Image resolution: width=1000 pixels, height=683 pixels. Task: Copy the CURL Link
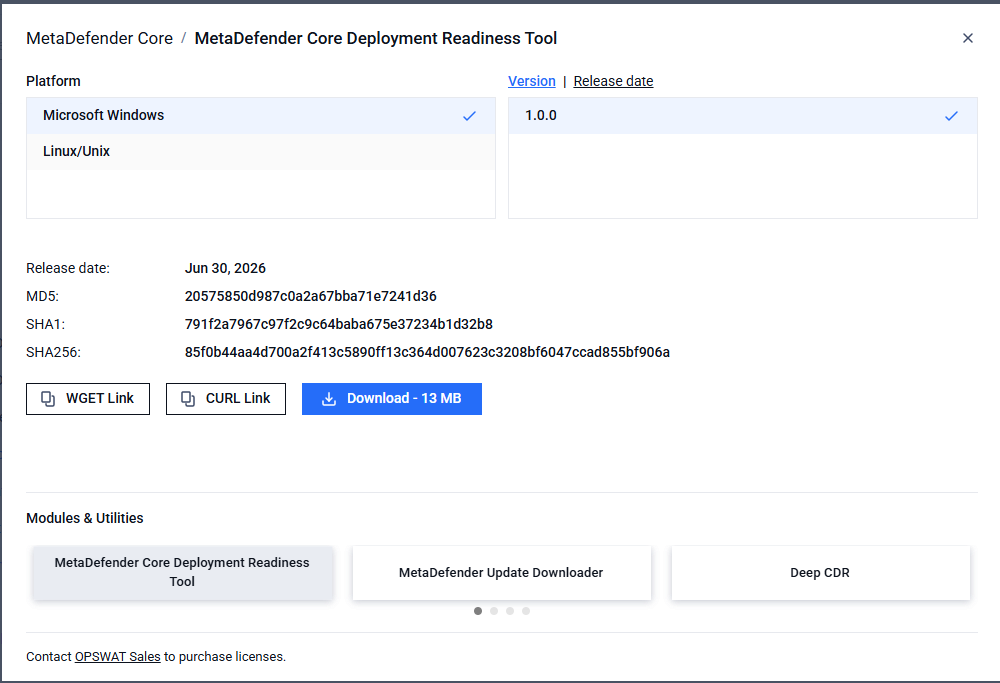tap(226, 399)
